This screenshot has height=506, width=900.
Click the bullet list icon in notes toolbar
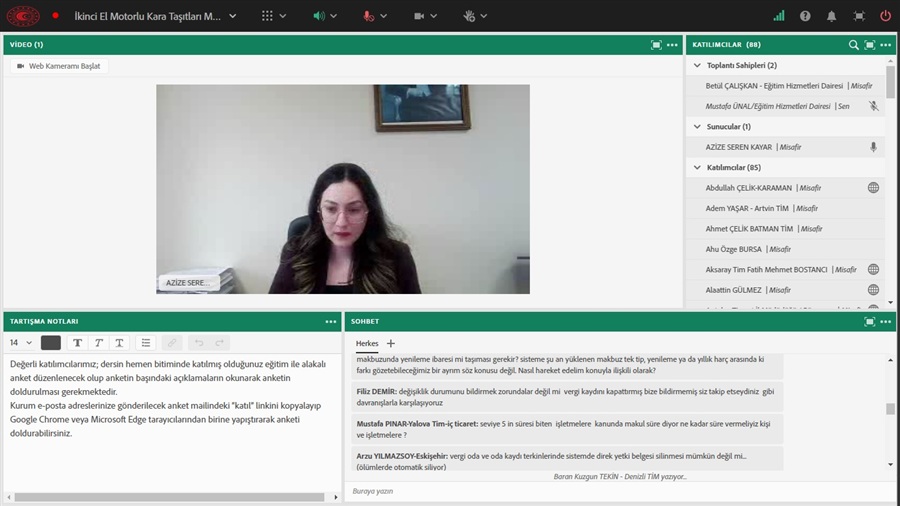point(146,343)
